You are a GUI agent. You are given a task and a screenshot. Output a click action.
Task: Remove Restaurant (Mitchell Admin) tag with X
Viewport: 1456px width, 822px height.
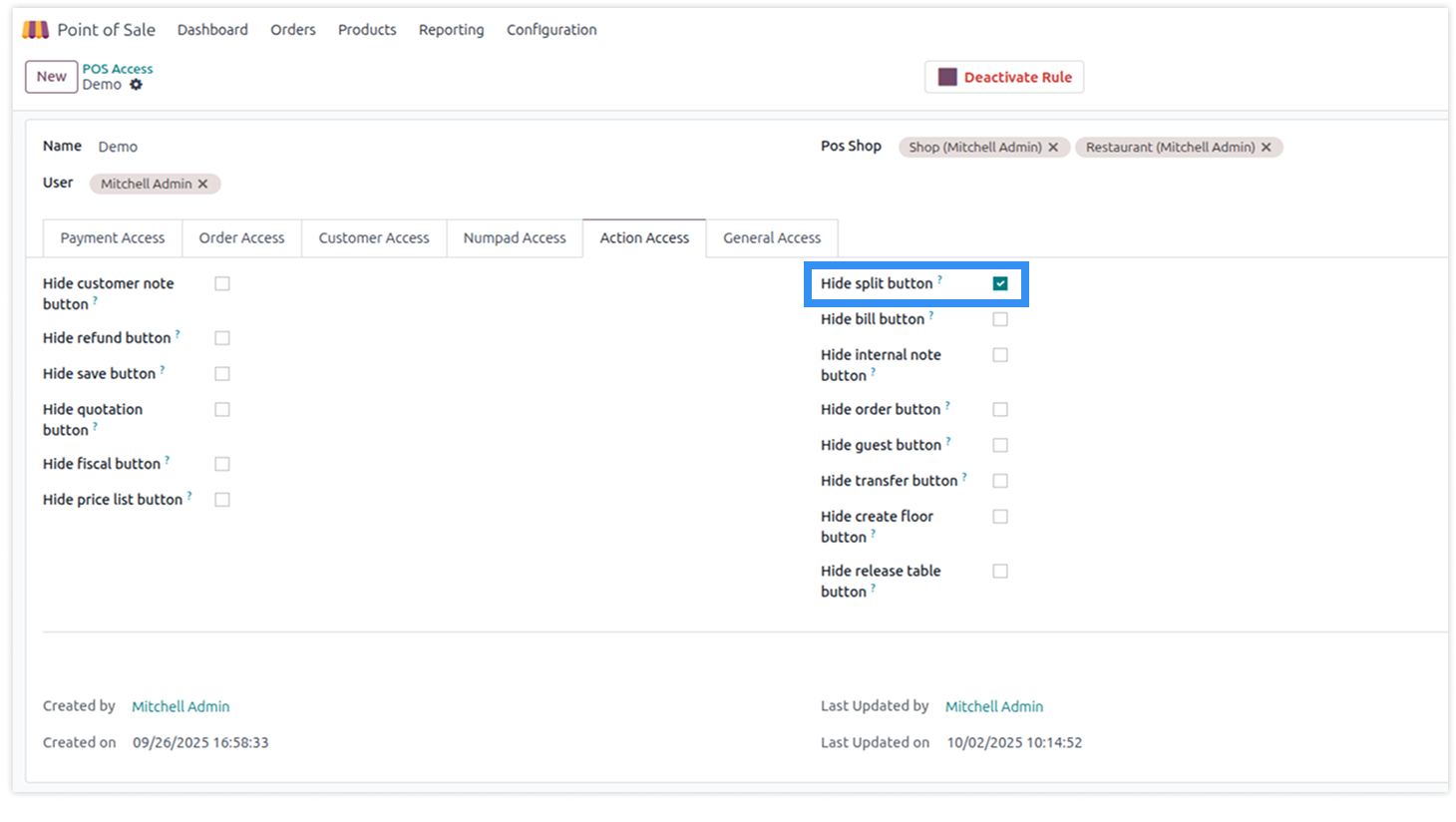1267,148
